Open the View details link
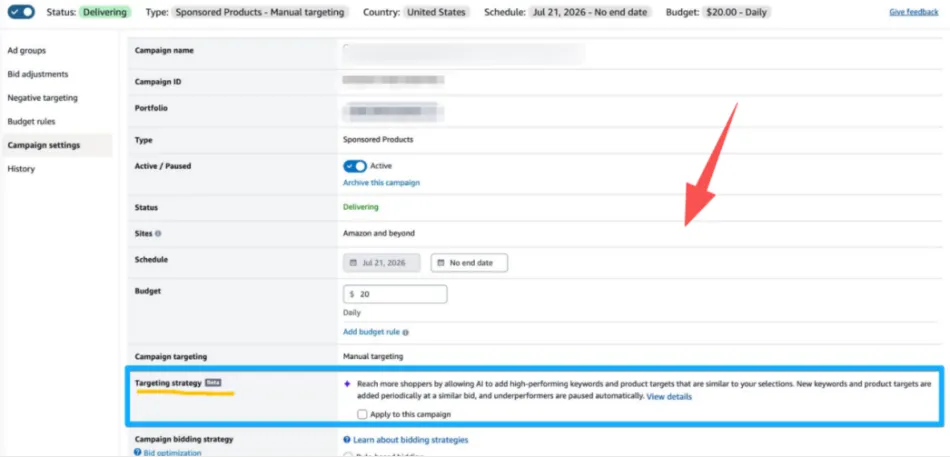This screenshot has height=457, width=950. coord(669,396)
